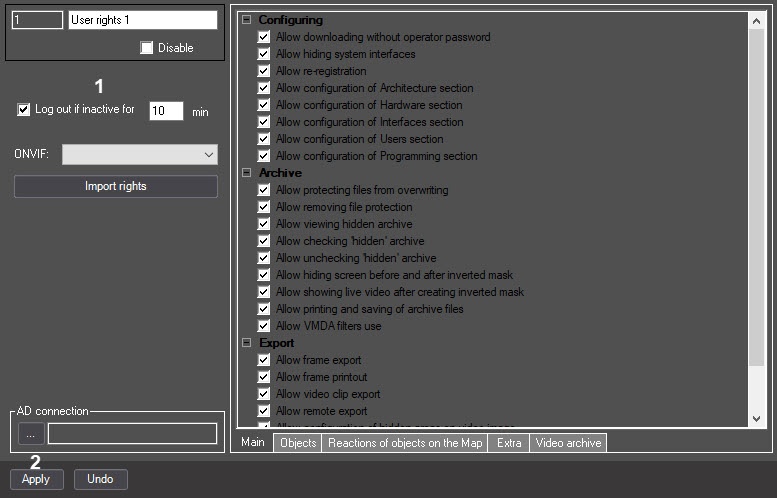The image size is (777, 498).
Task: Click the Apply button
Action: pyautogui.click(x=36, y=479)
